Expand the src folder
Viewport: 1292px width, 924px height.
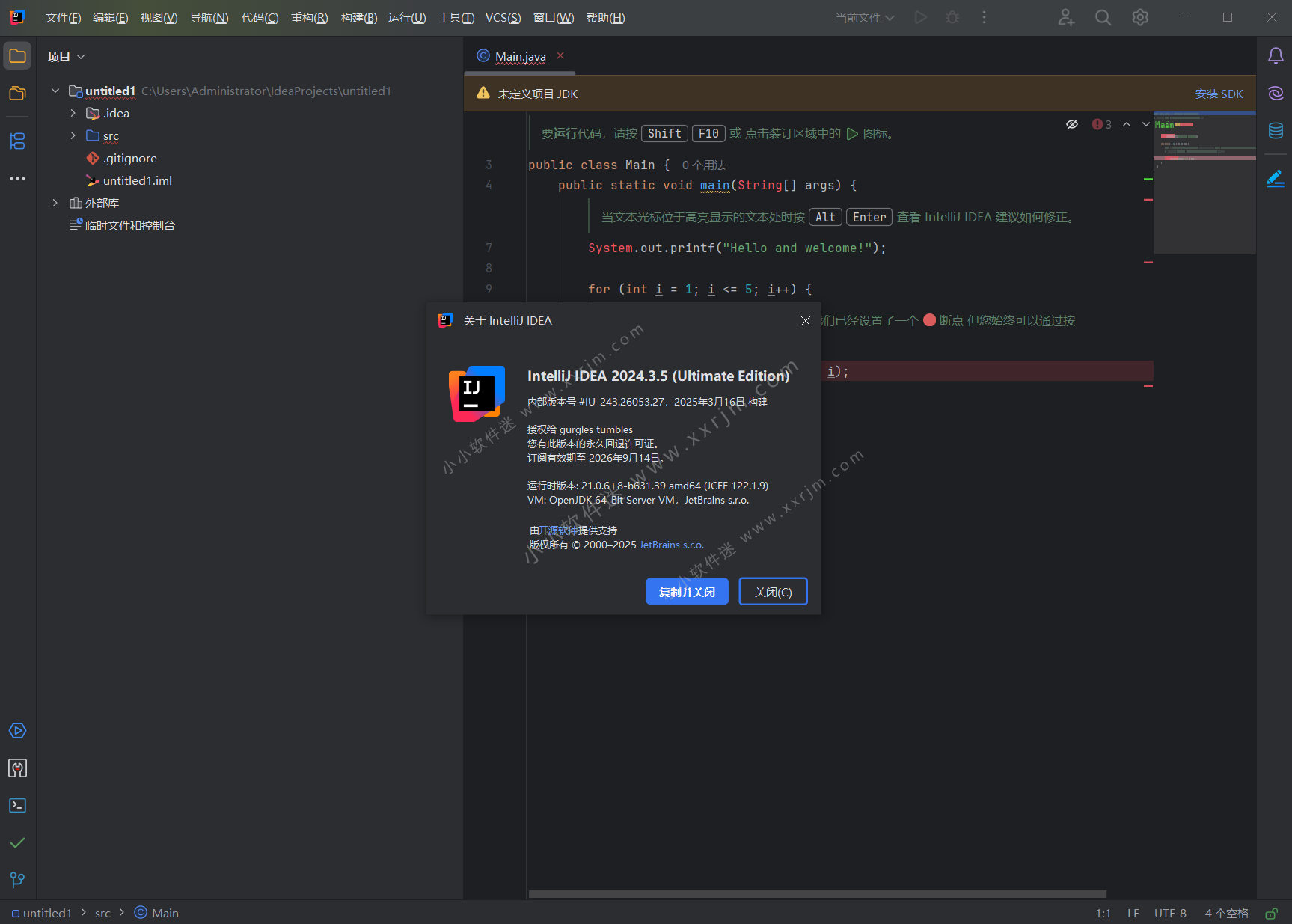tap(73, 135)
